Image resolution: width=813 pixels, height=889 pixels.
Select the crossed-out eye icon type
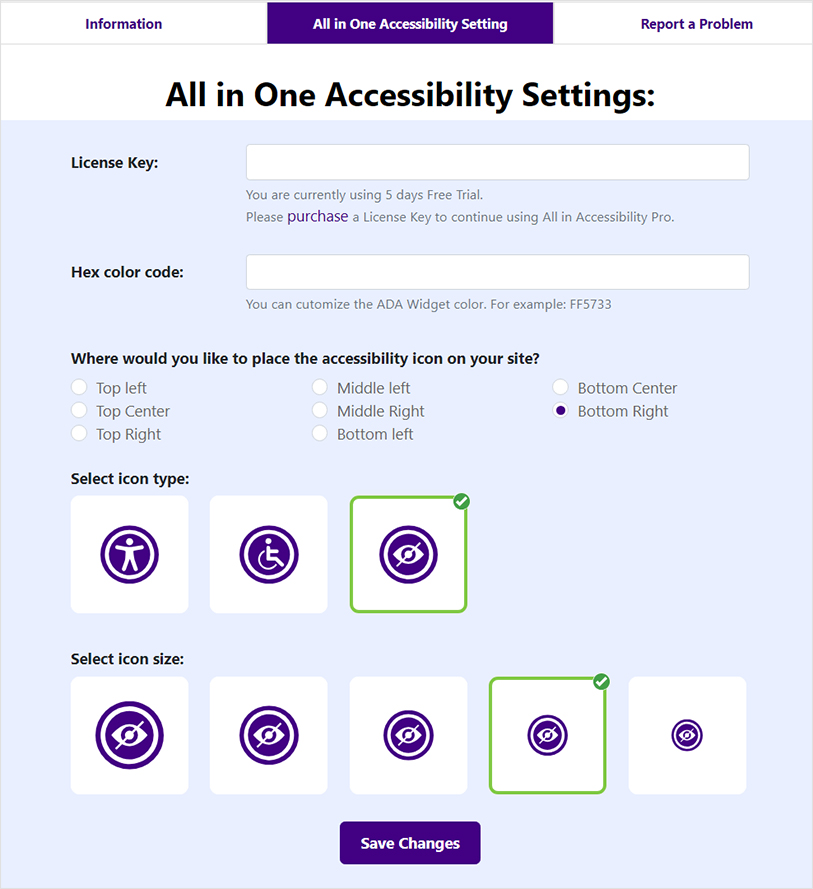408,554
